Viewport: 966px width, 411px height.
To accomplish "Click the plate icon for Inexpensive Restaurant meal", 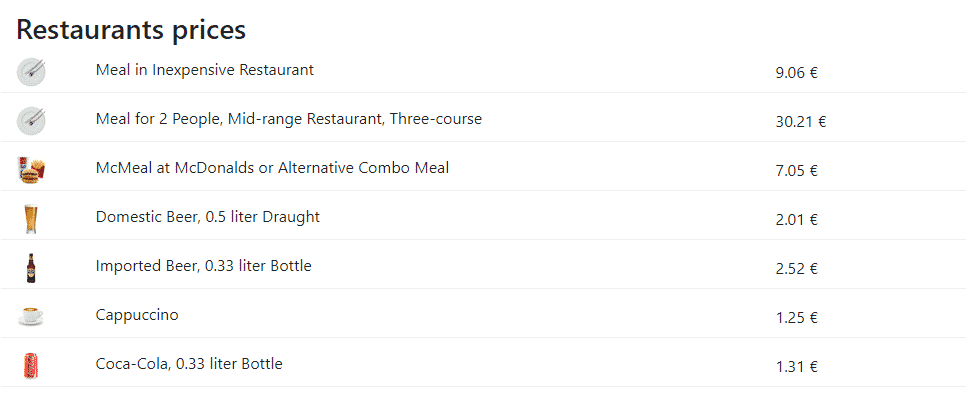I will pyautogui.click(x=31, y=72).
